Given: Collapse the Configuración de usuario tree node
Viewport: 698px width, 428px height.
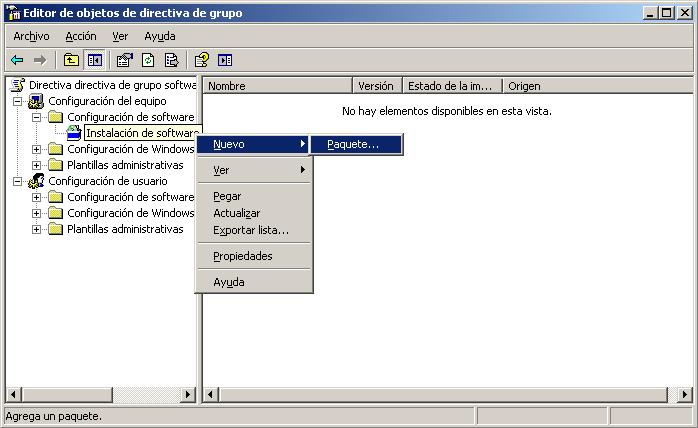Looking at the screenshot, I should click(x=17, y=181).
